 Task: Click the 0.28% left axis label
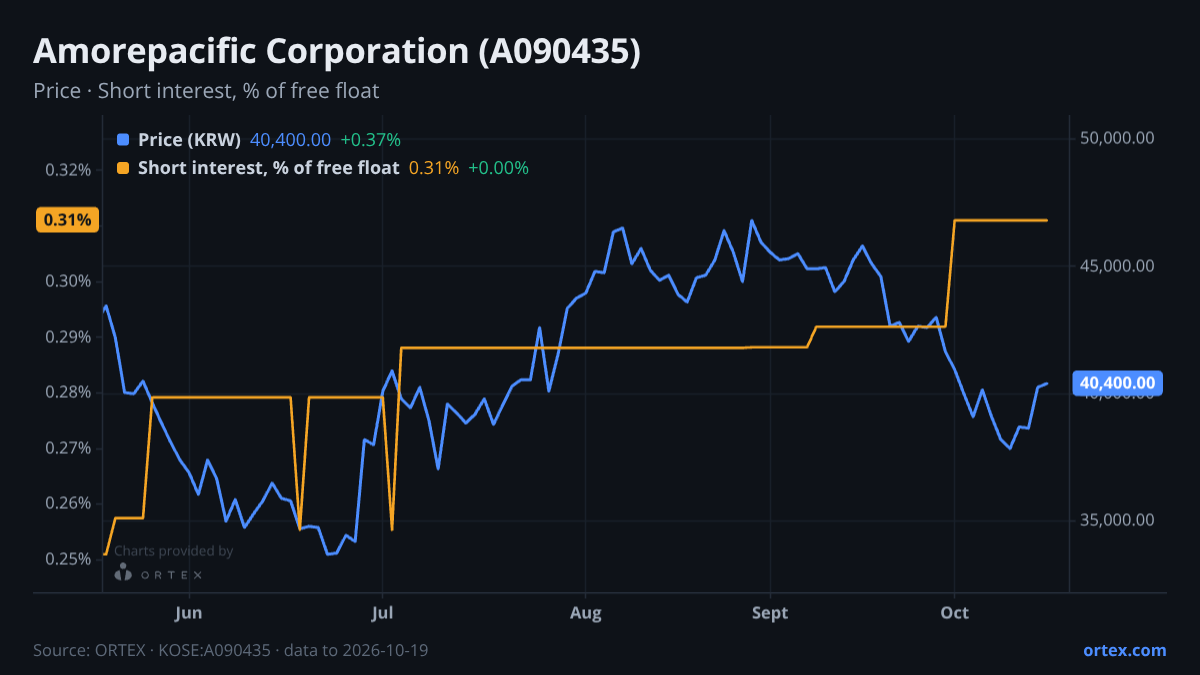(x=68, y=392)
